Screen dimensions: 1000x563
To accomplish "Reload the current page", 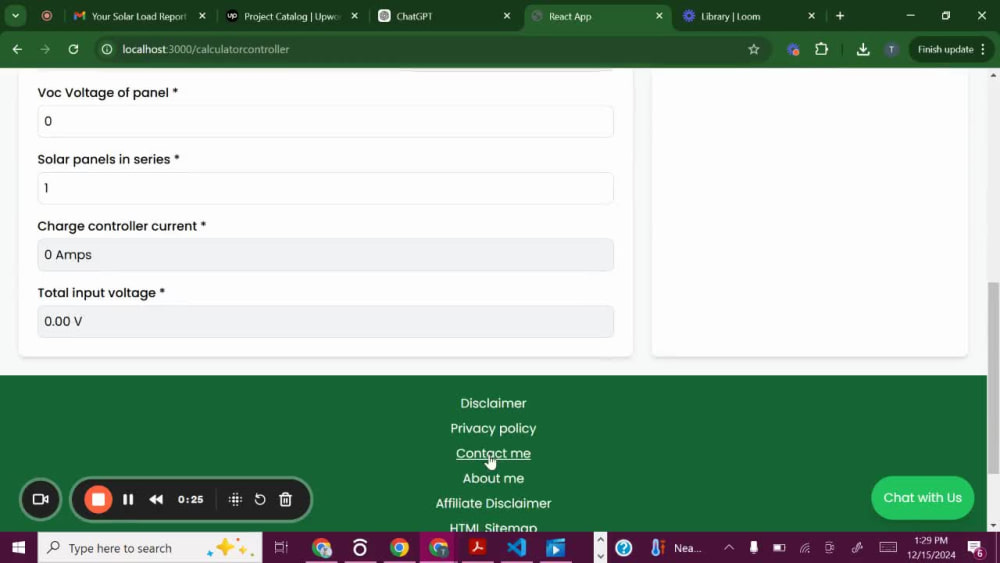I will click(x=73, y=49).
